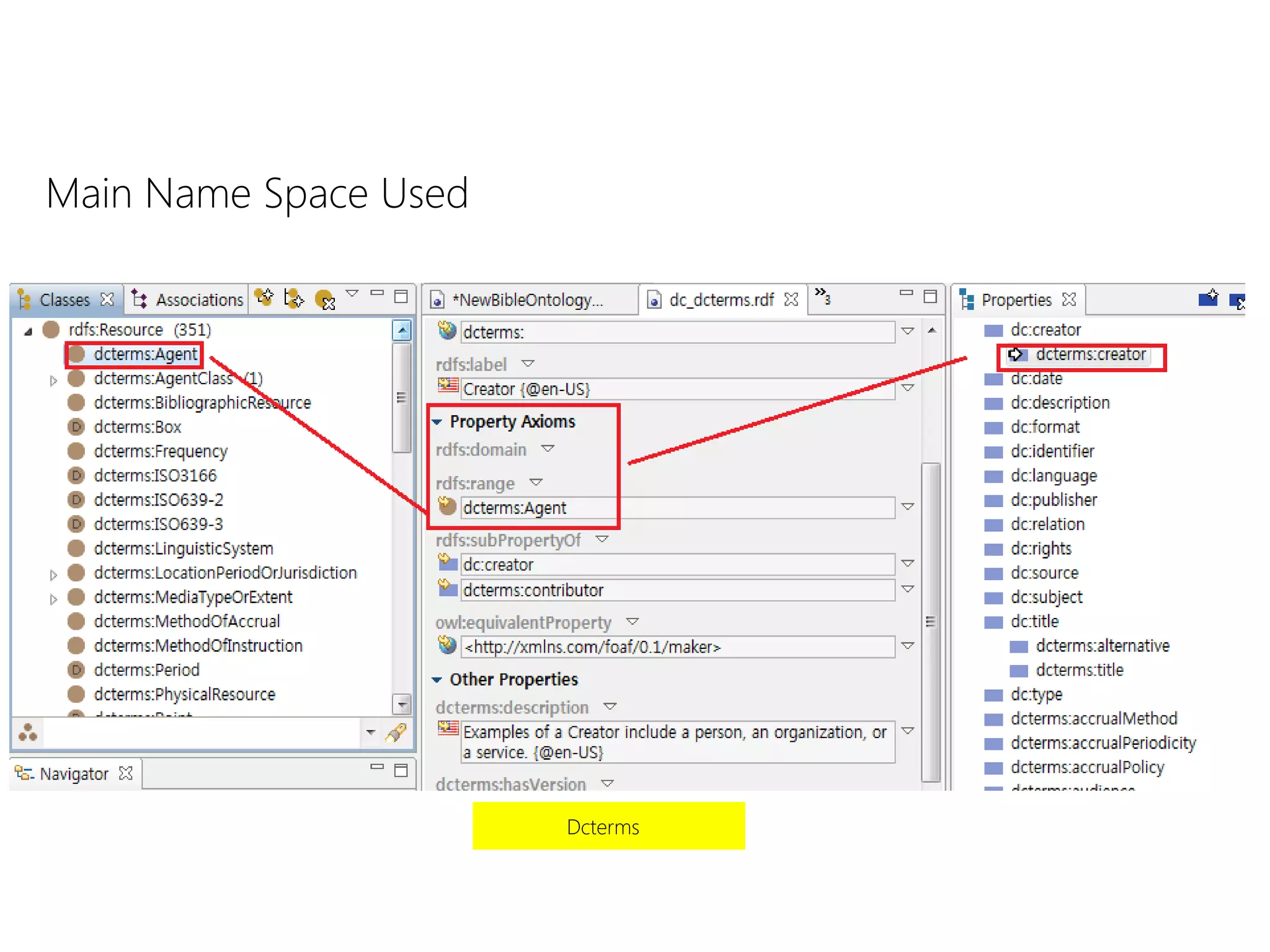Open dropdown beside dcterms:contributor value
Image resolution: width=1270 pixels, height=952 pixels.
(908, 589)
